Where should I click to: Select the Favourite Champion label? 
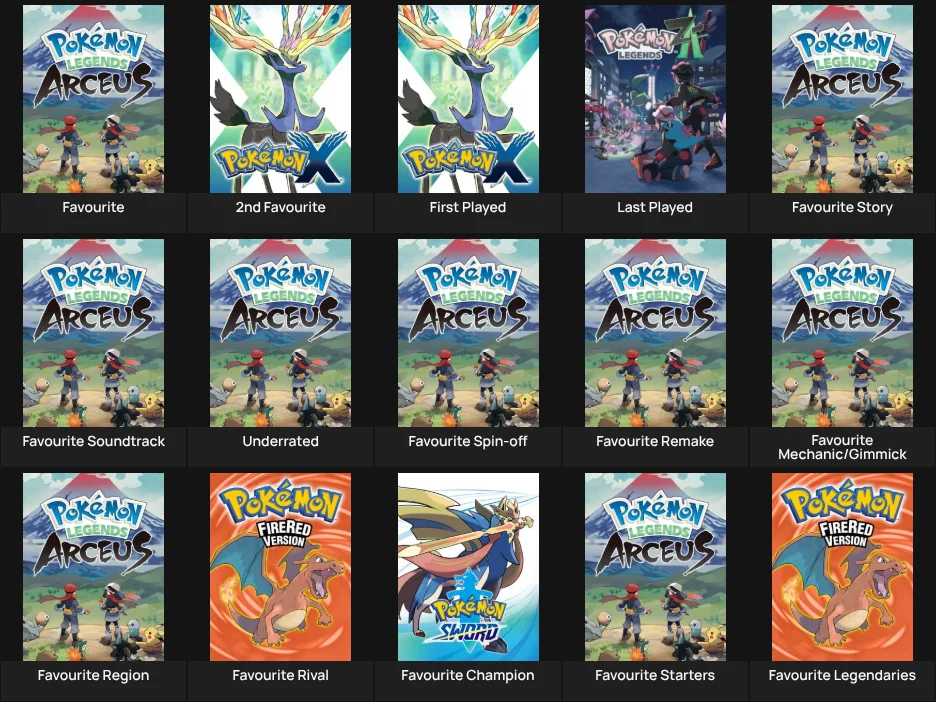point(468,675)
